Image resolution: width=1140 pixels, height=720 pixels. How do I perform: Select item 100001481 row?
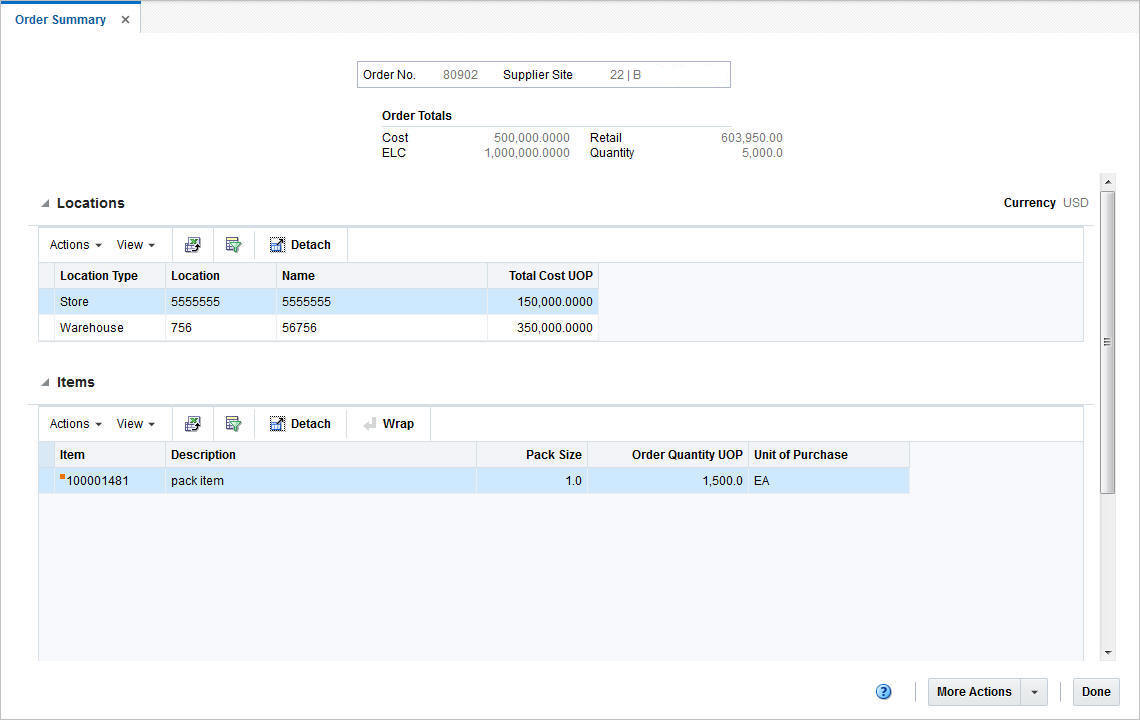click(300, 480)
